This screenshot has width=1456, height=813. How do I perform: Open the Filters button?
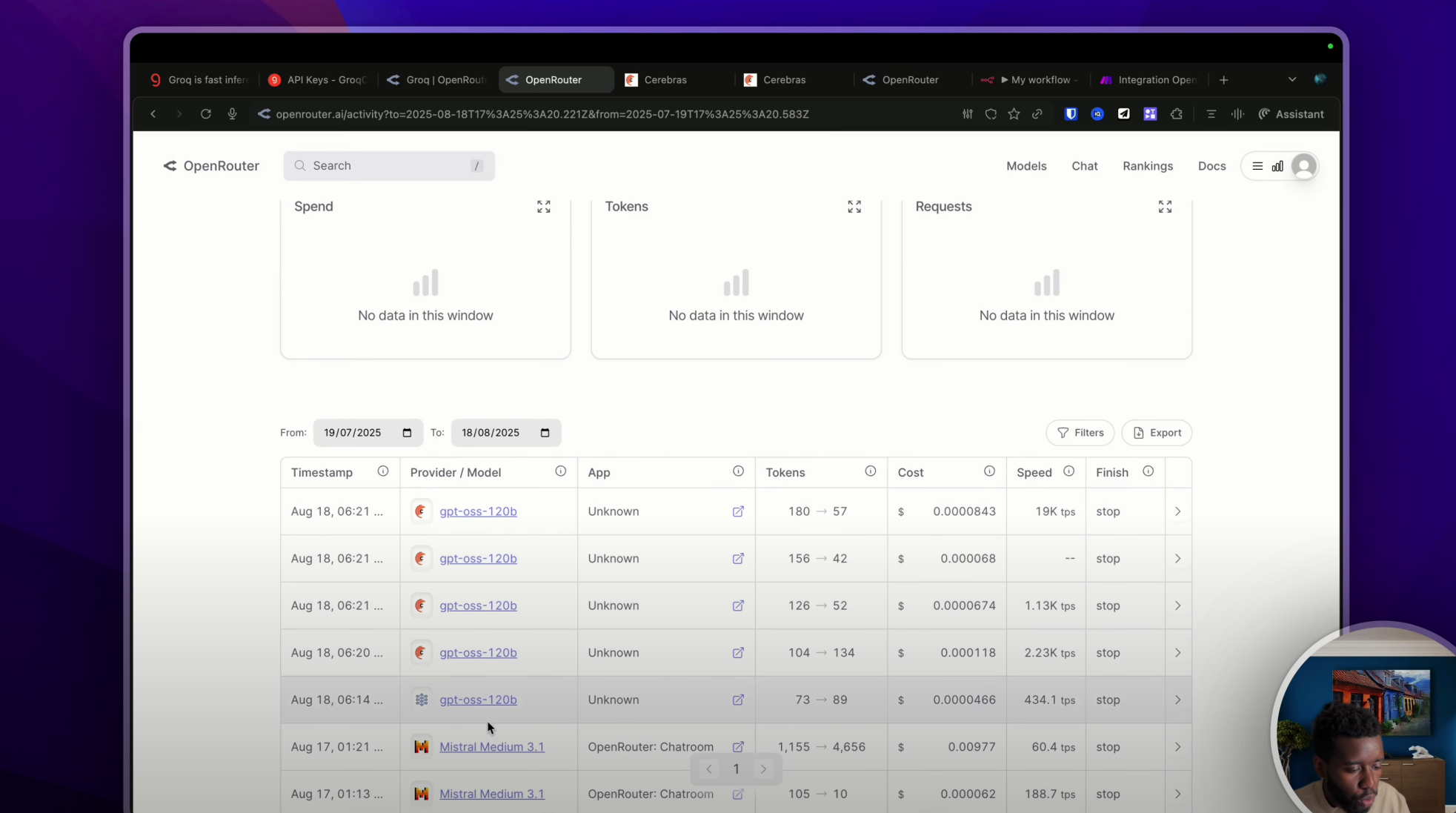1080,433
